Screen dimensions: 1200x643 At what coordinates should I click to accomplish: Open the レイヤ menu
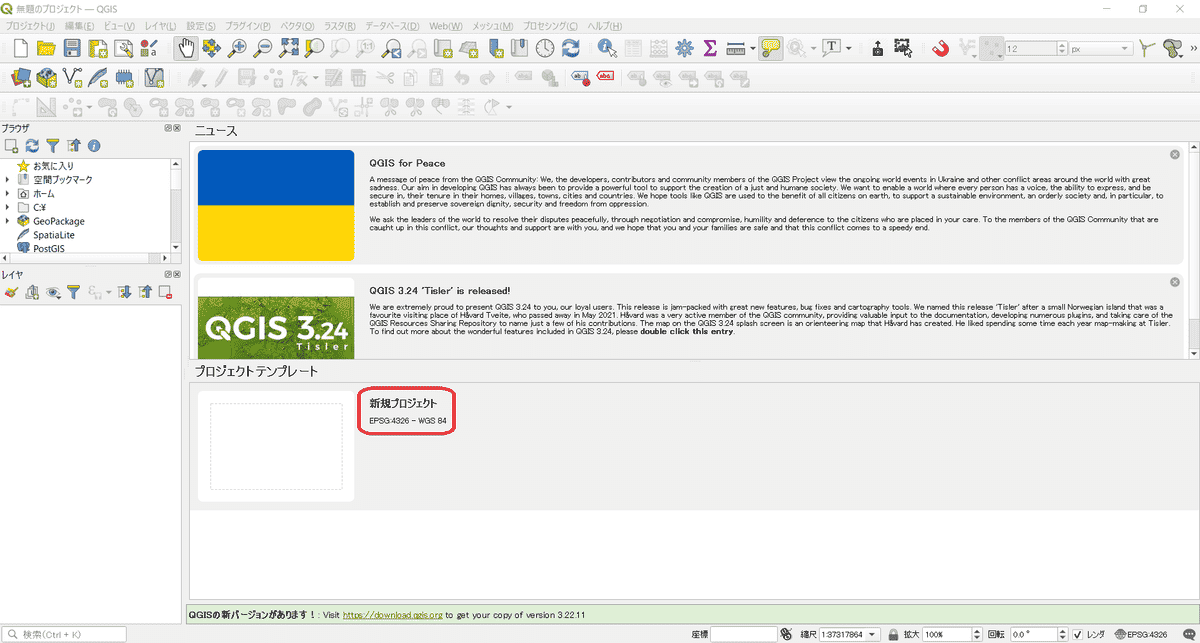[160, 24]
